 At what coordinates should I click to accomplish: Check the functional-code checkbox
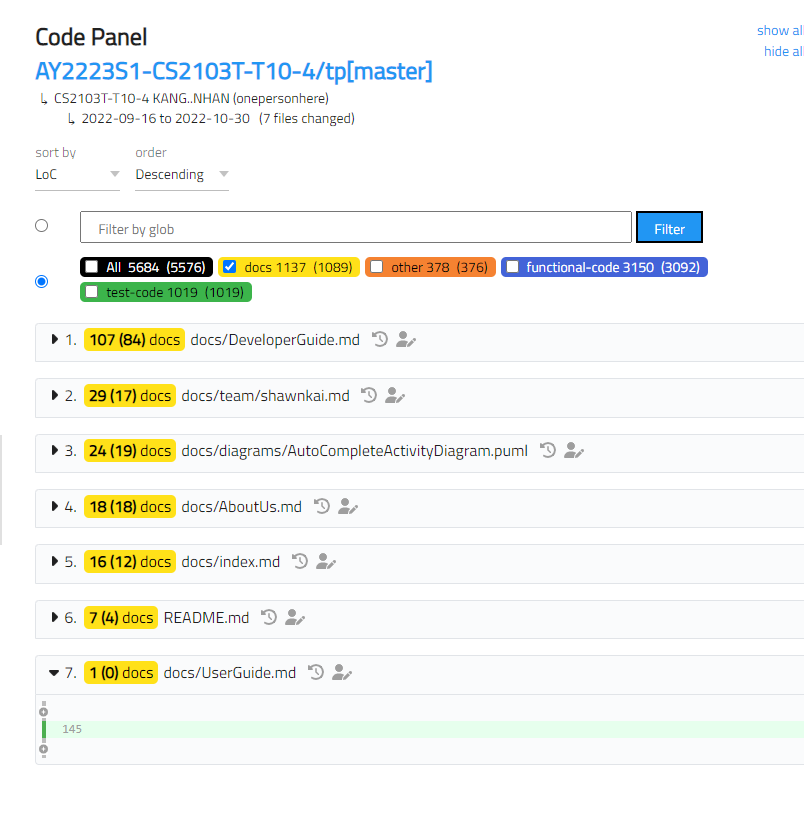pyautogui.click(x=515, y=267)
